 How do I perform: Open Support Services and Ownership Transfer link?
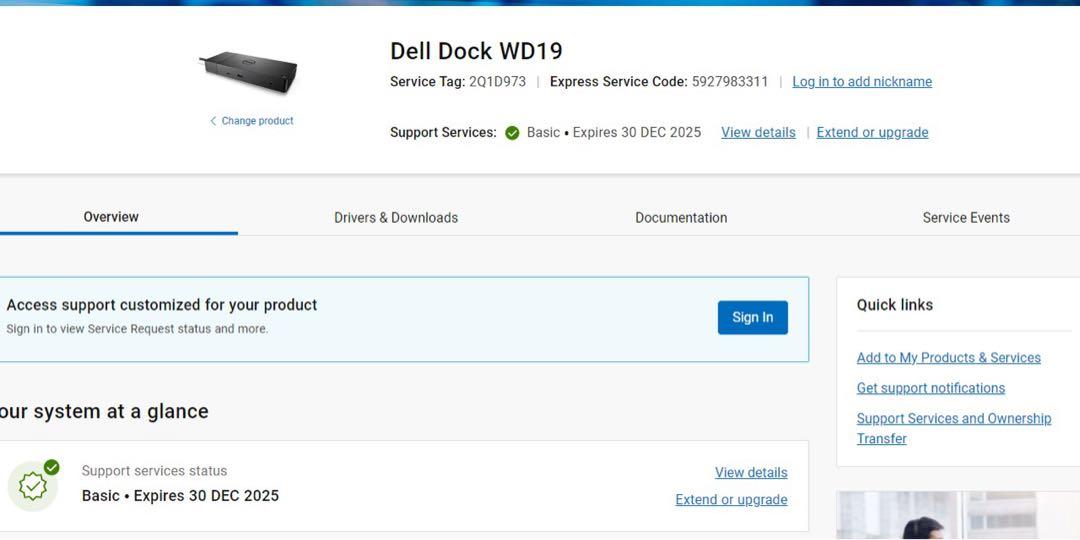coord(954,428)
